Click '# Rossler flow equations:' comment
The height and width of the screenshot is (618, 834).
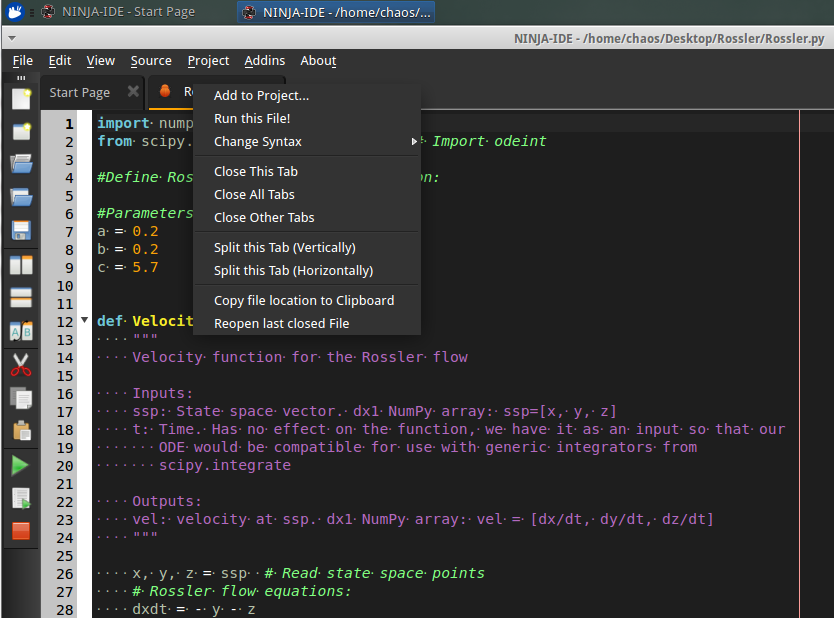pyautogui.click(x=241, y=591)
